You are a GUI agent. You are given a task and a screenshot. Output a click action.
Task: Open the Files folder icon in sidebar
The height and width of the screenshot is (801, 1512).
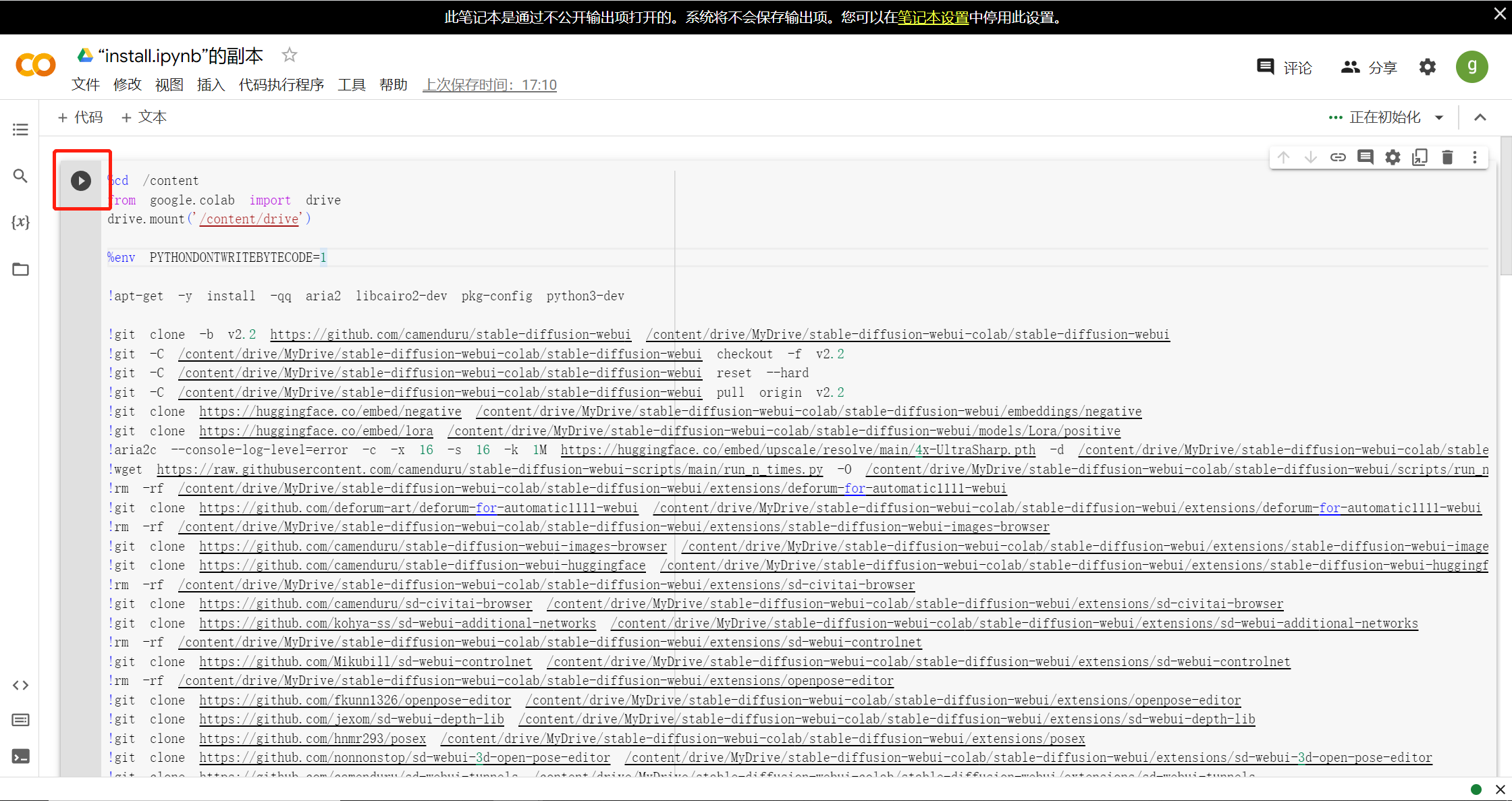[x=20, y=269]
